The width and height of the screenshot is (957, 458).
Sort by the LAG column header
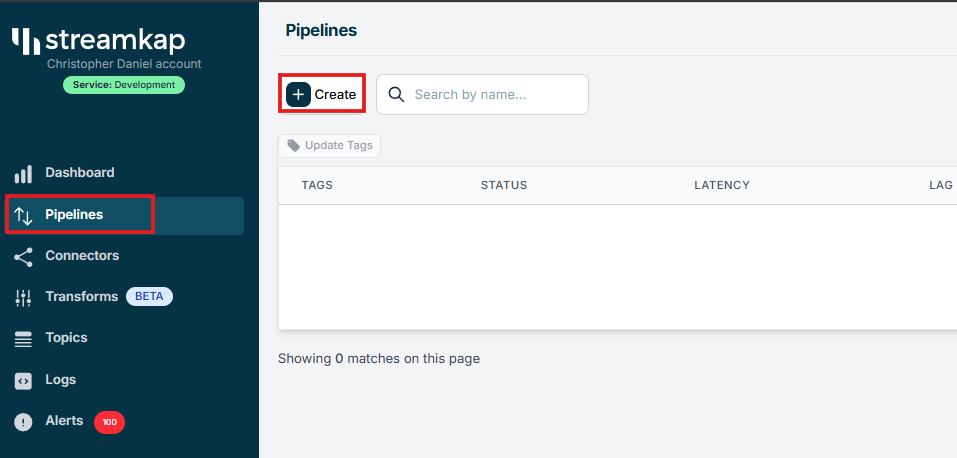[941, 185]
